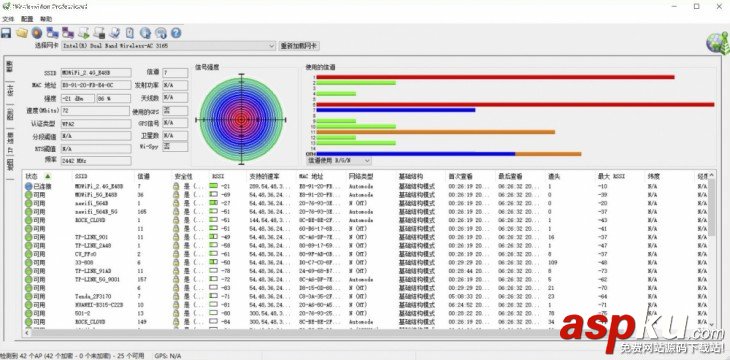This screenshot has height=360, width=730.
Task: Click the green status icon of MDWiFi_5G_E48B row
Action: point(28,195)
